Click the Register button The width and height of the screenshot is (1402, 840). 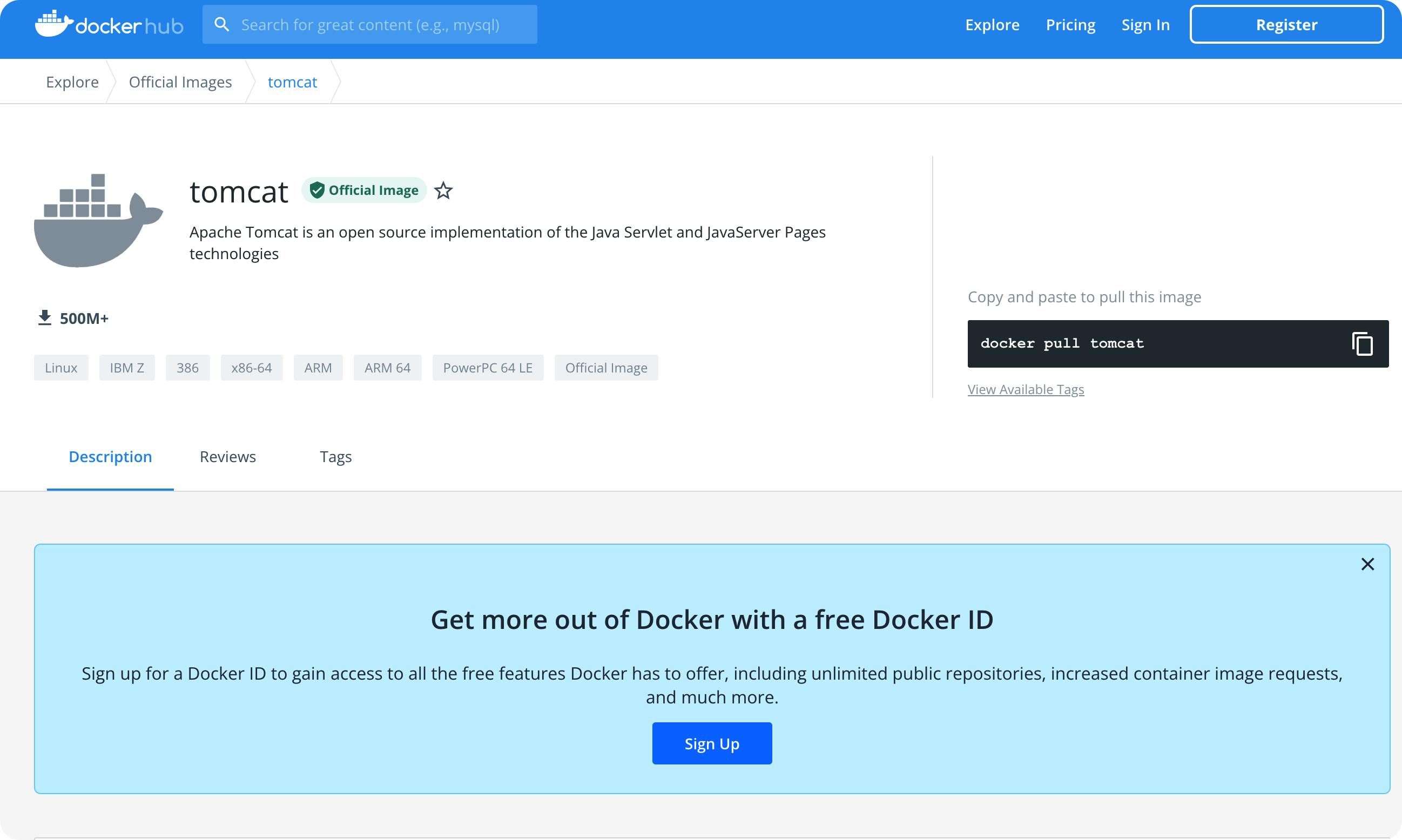(1286, 24)
